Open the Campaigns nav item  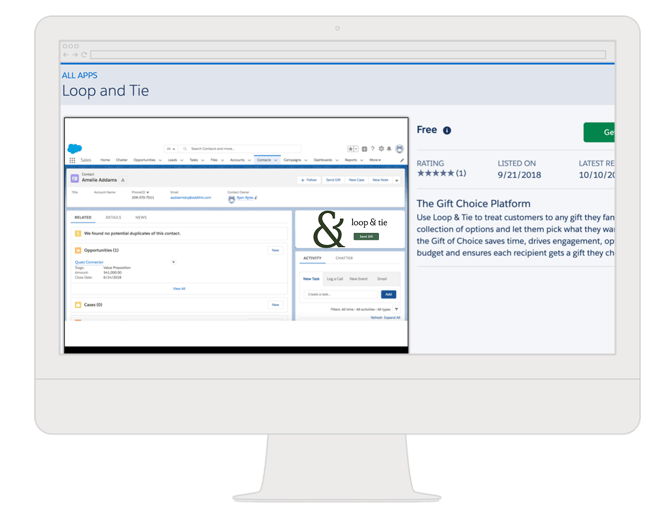point(292,160)
